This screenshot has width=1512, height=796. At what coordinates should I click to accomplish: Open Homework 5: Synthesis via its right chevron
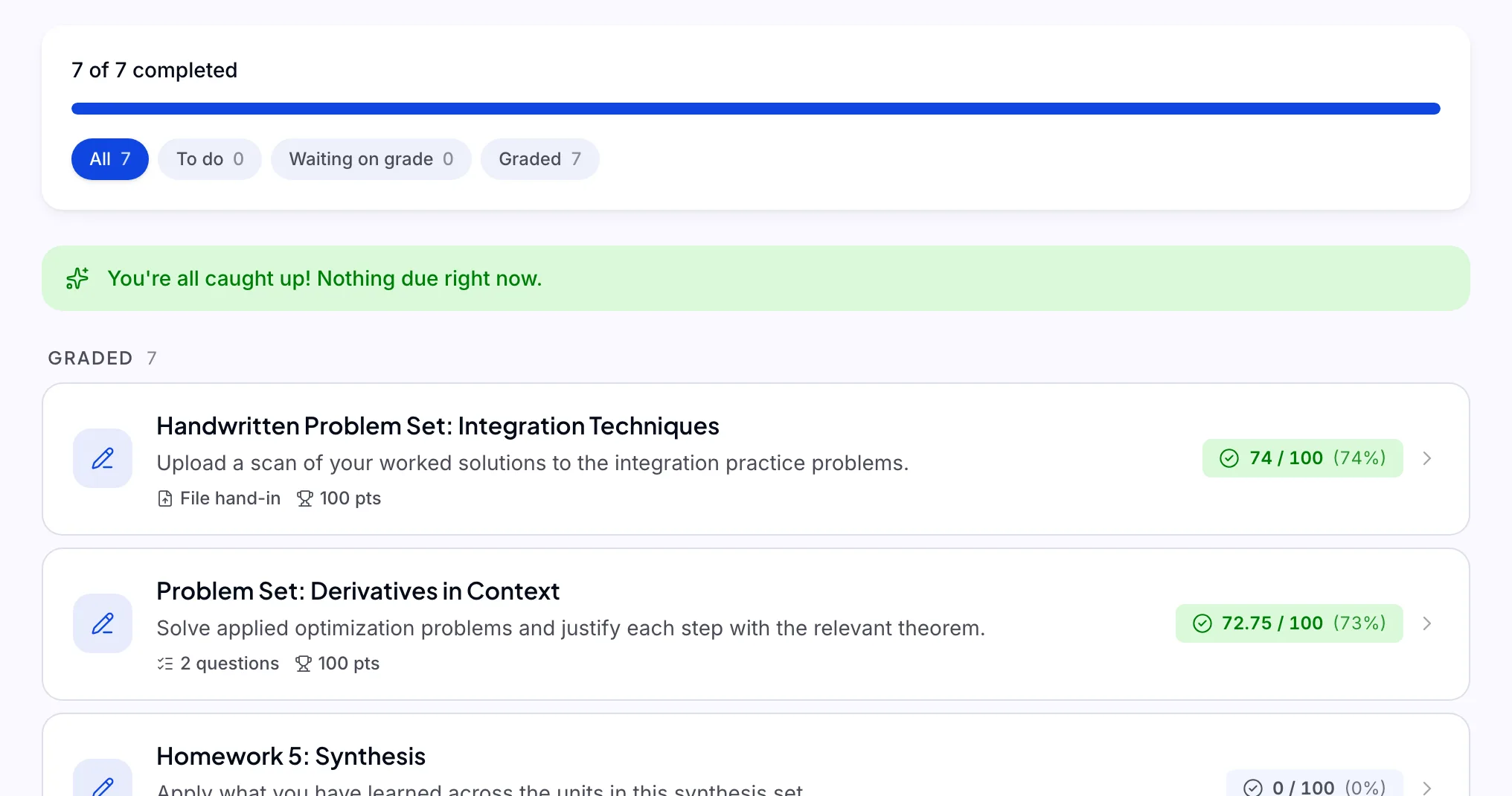click(x=1427, y=787)
